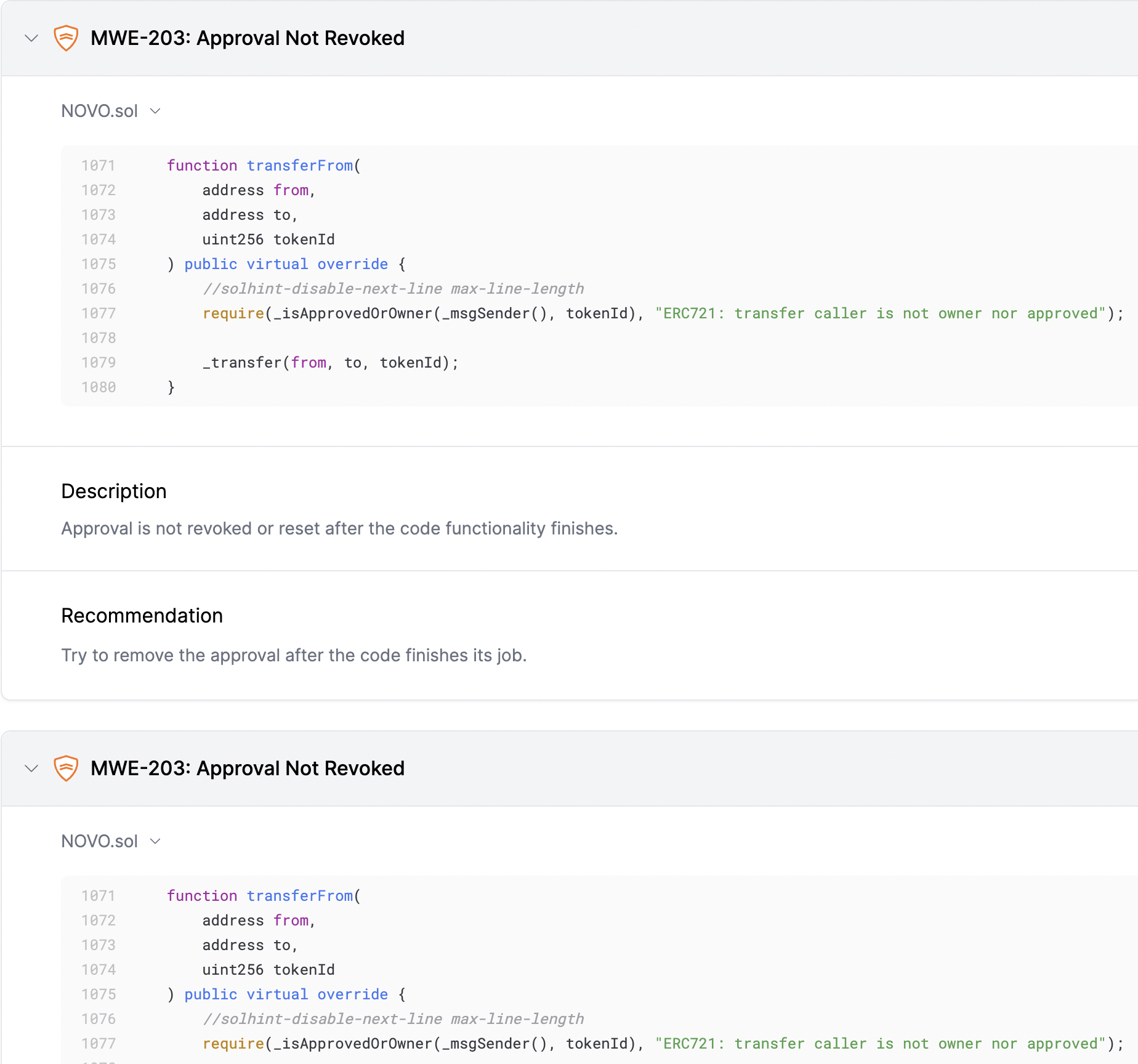Click line number 1078 in the first code block
The width and height of the screenshot is (1138, 1064).
99,338
